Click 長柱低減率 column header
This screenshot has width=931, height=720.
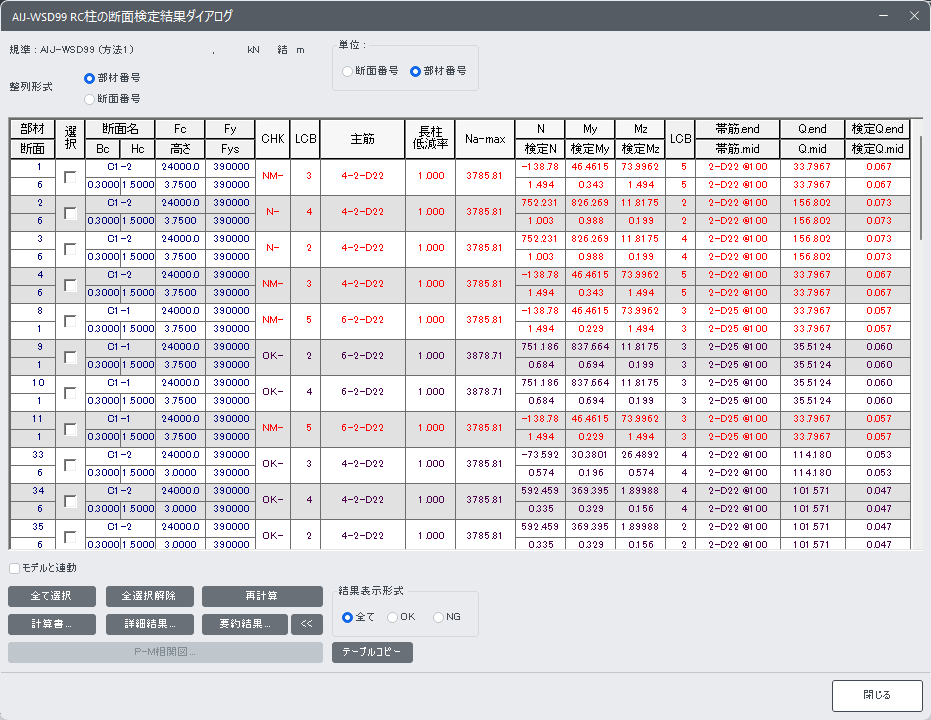coord(430,139)
